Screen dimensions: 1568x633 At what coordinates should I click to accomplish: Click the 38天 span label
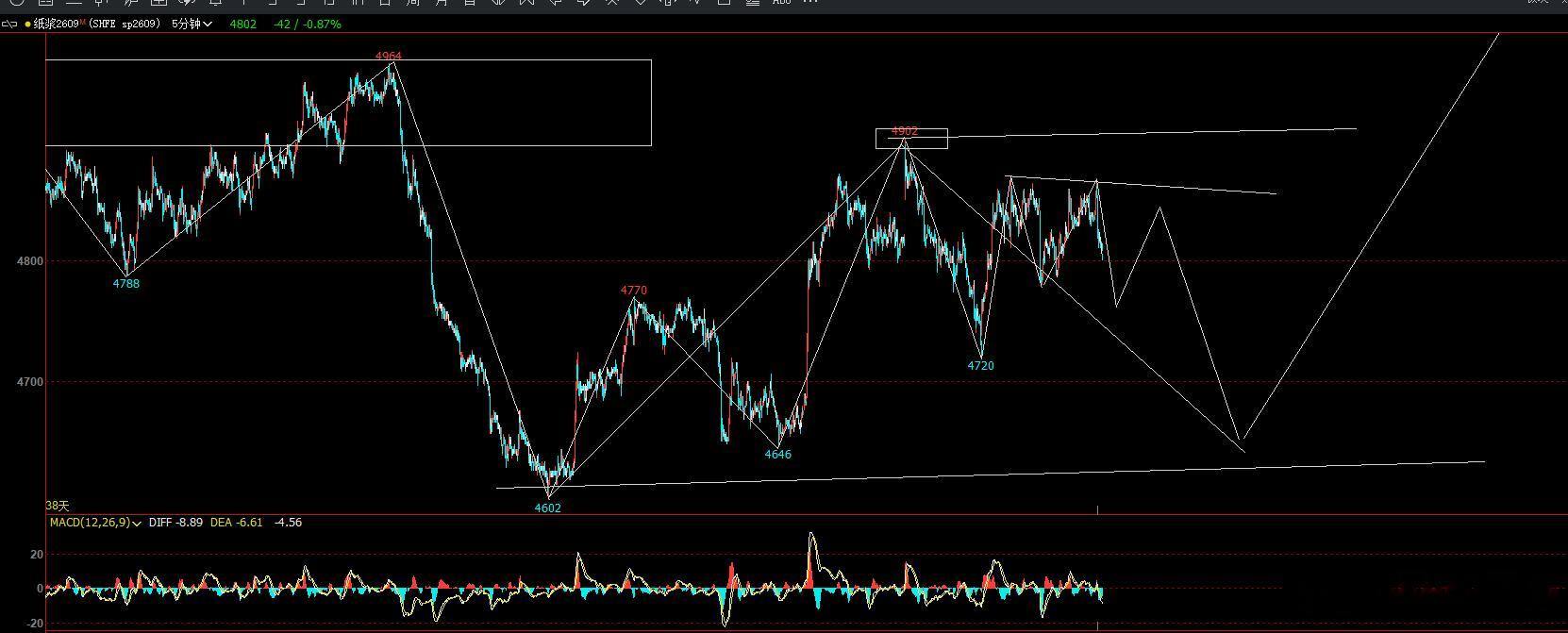click(58, 507)
